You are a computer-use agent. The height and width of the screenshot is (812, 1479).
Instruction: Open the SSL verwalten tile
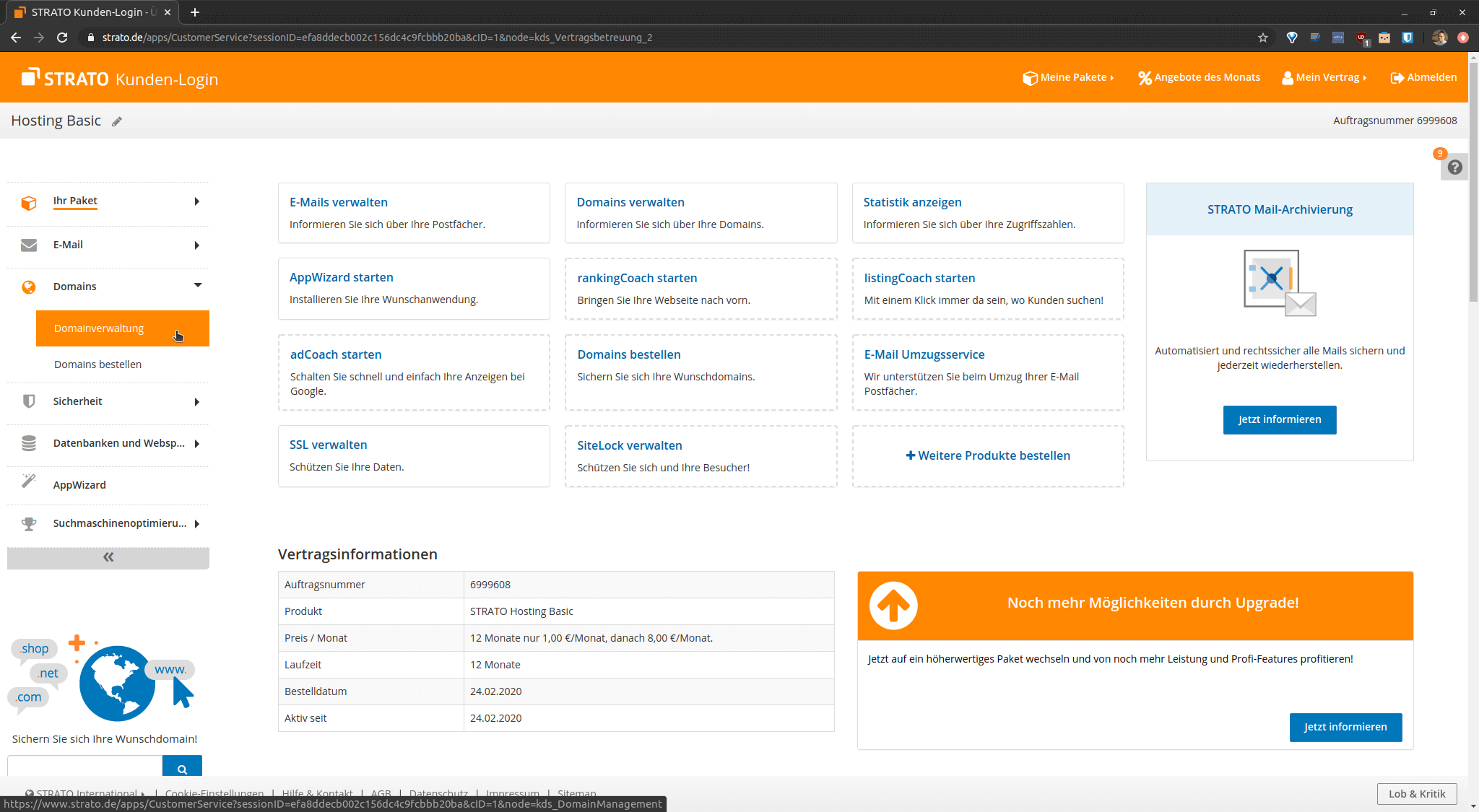[x=414, y=456]
